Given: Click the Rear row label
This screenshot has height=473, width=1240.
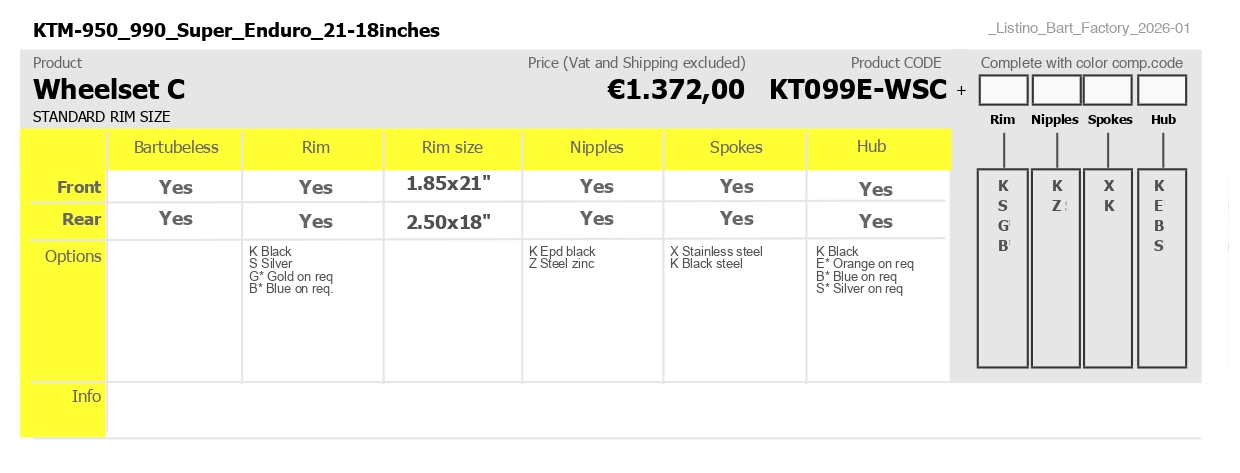Looking at the screenshot, I should (x=81, y=220).
